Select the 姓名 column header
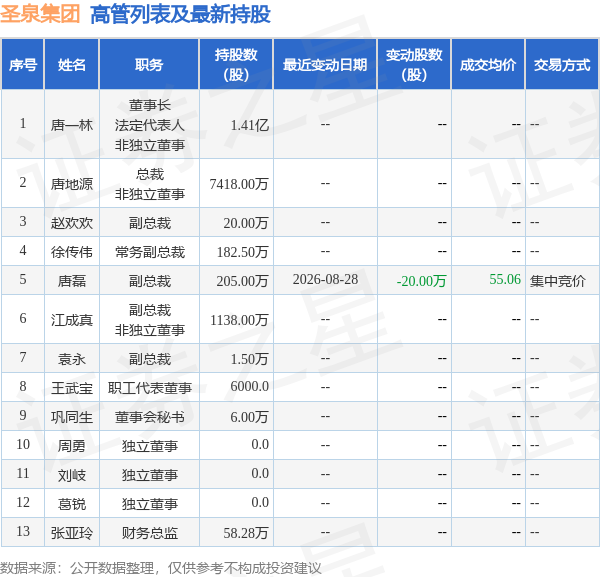This screenshot has width=600, height=577. (72, 65)
